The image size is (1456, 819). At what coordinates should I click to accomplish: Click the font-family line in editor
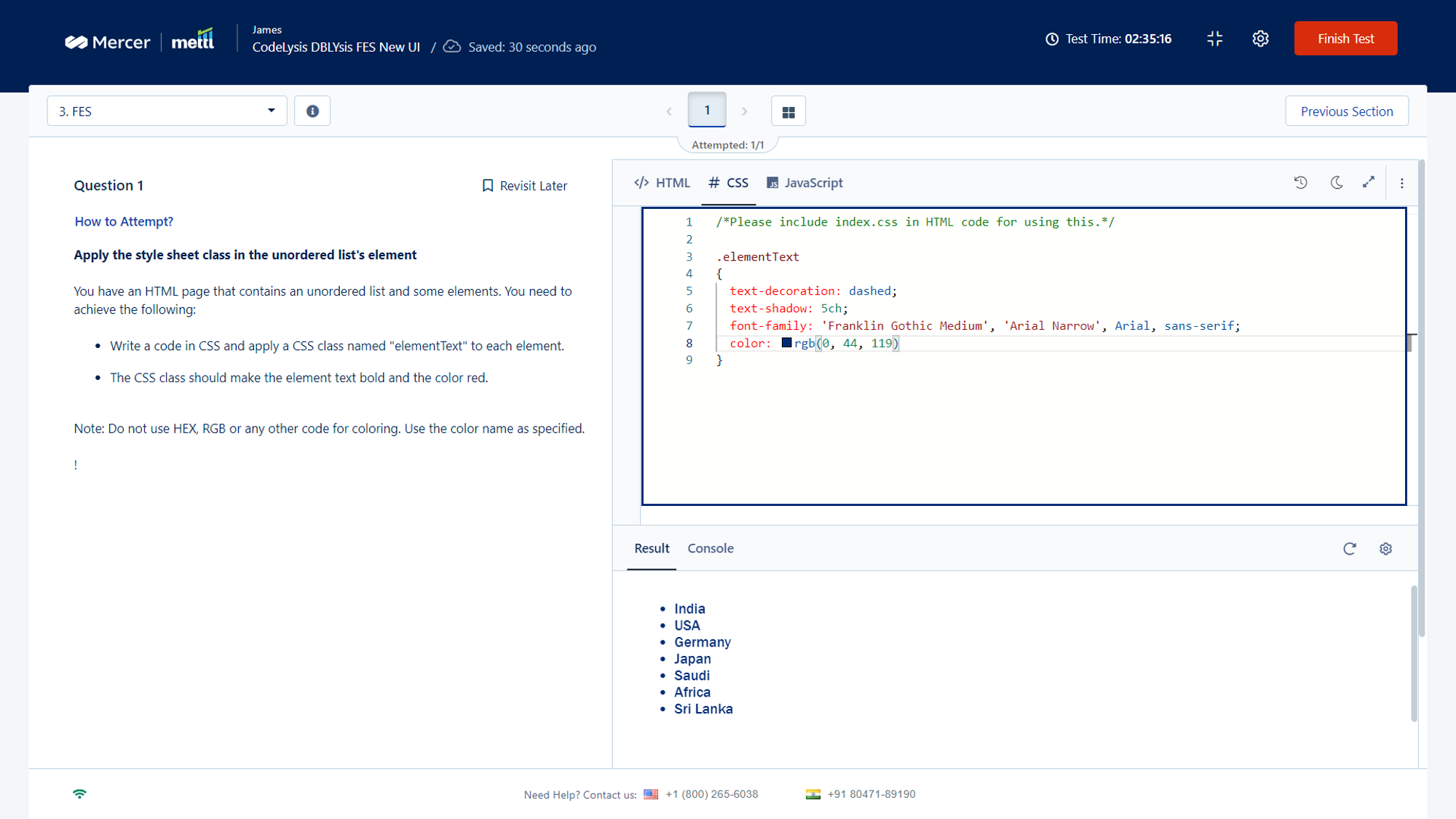click(984, 325)
